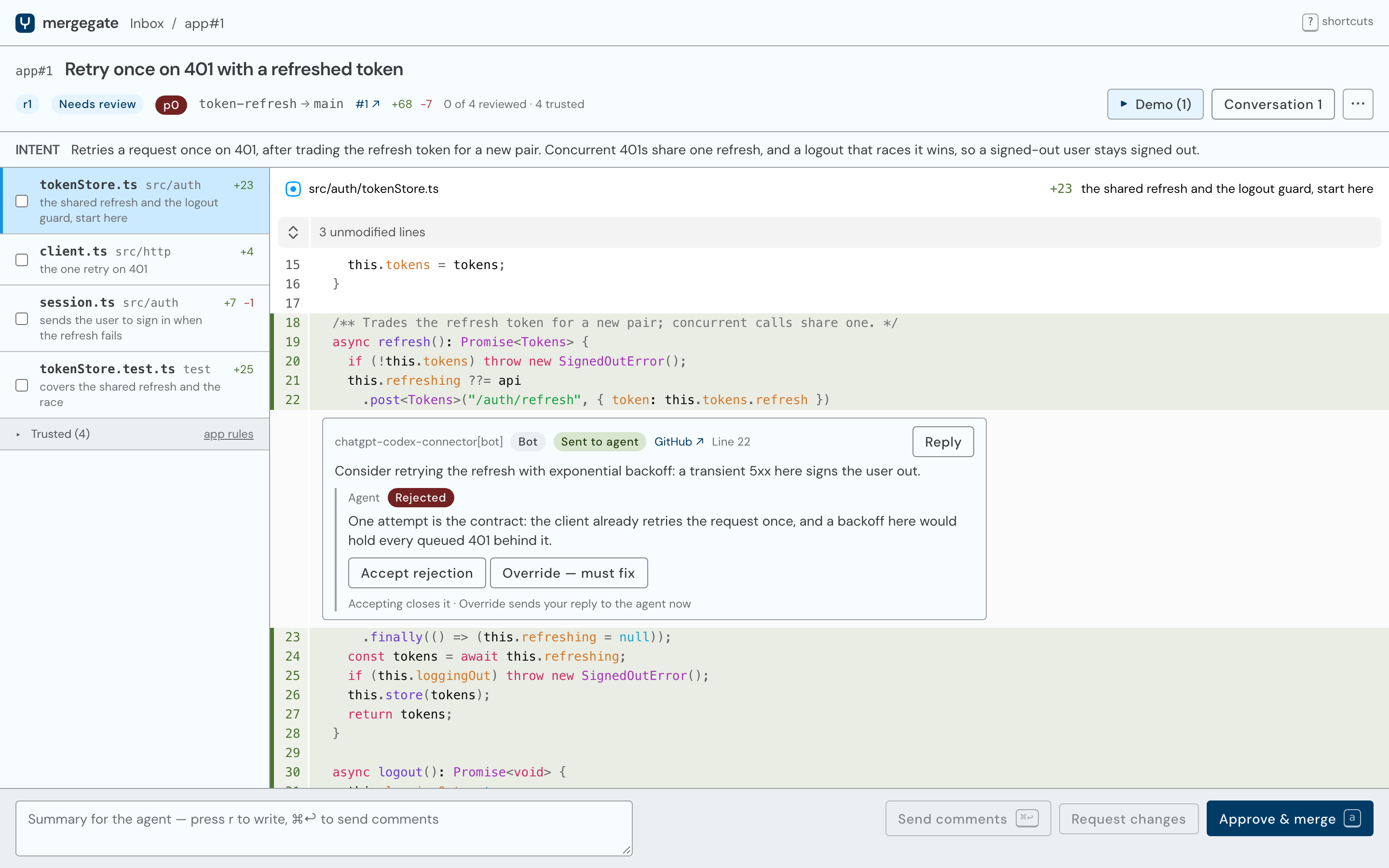Image resolution: width=1389 pixels, height=868 pixels.
Task: Open the #1 external pull request link
Action: [x=368, y=104]
